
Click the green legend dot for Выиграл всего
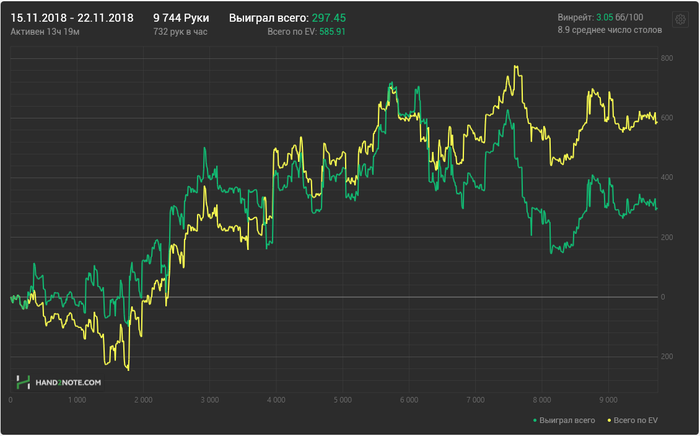point(536,419)
